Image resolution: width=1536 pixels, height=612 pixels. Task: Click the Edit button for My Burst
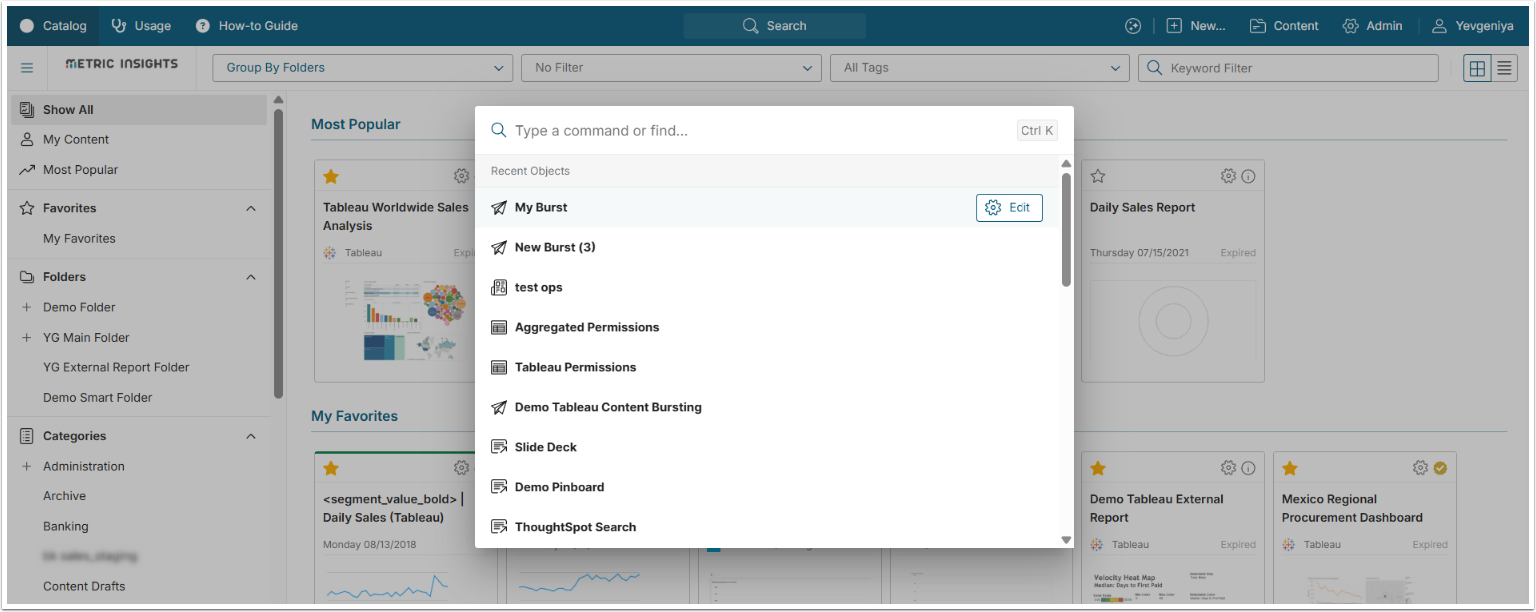tap(1008, 207)
